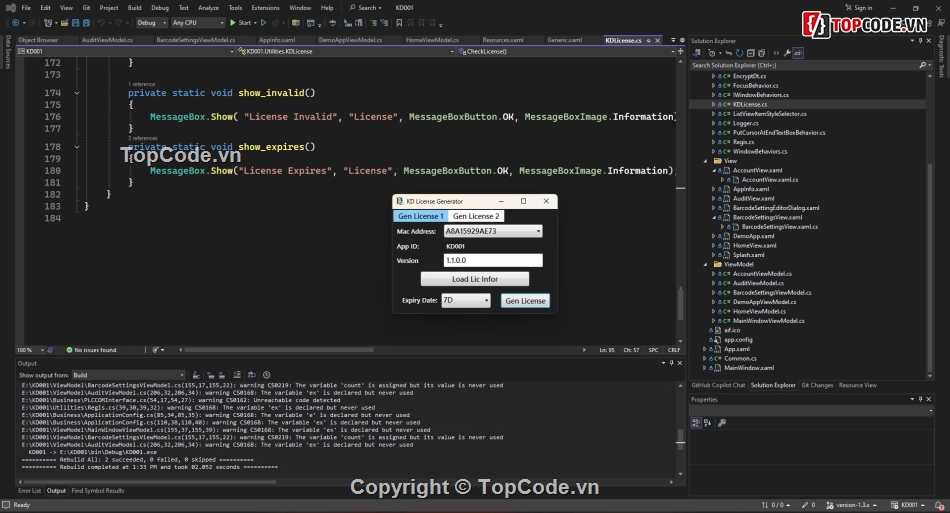
Task: Click the Show All Files icon
Action: point(762,53)
